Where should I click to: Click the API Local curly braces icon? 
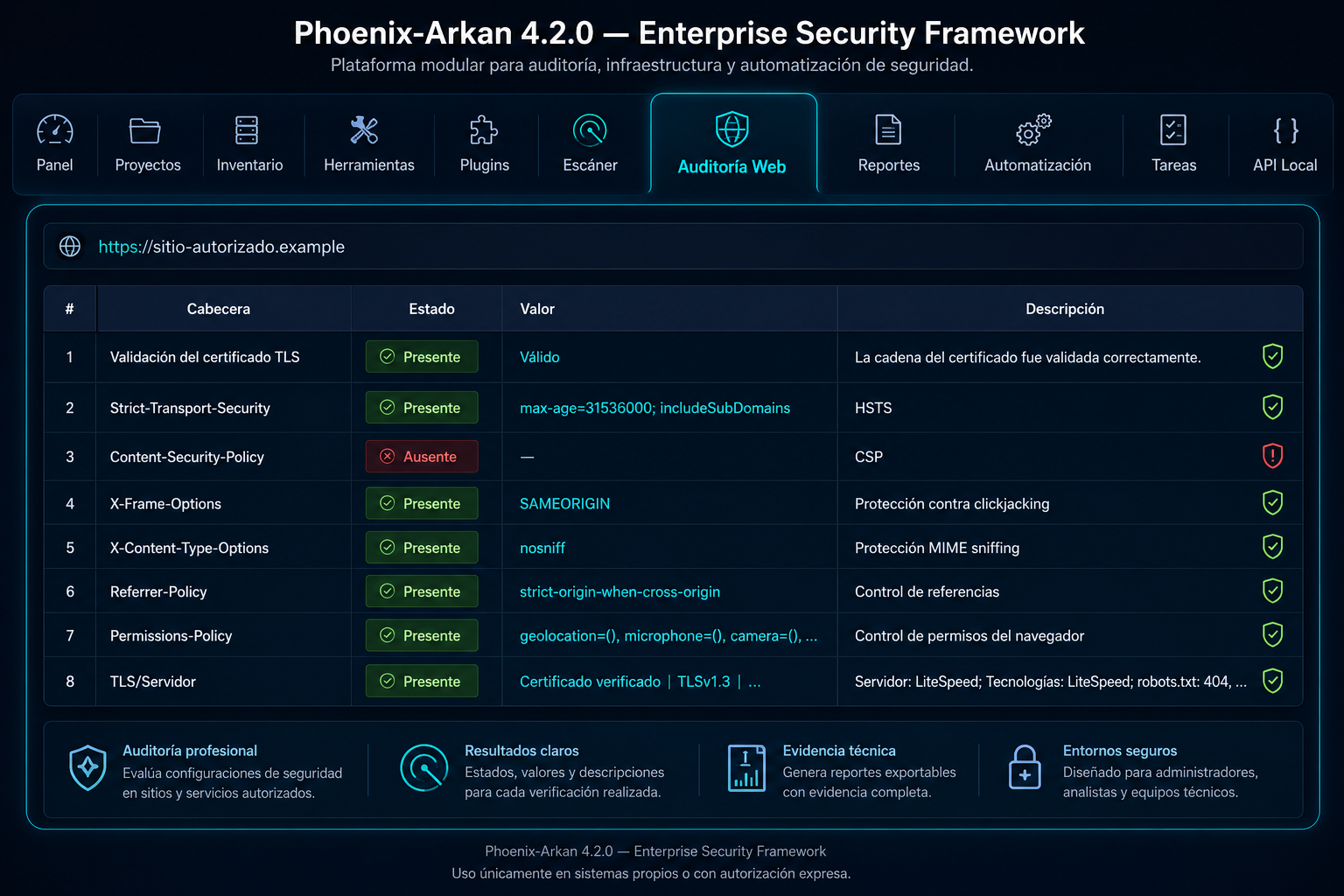[x=1285, y=129]
